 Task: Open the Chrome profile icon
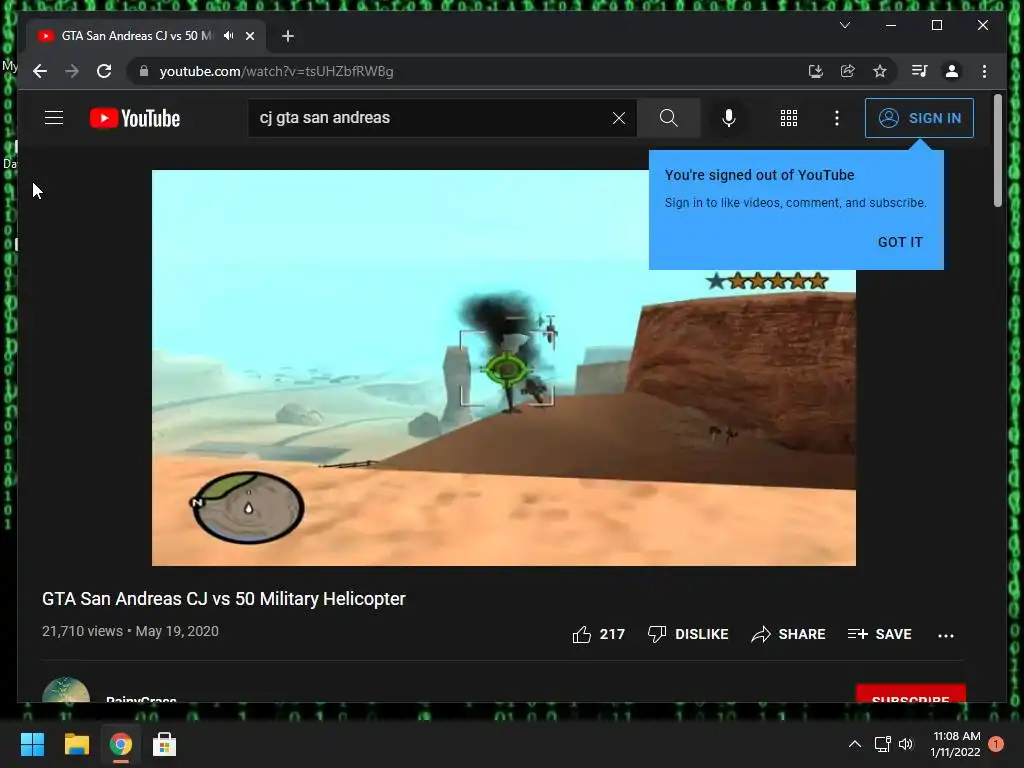click(x=952, y=71)
